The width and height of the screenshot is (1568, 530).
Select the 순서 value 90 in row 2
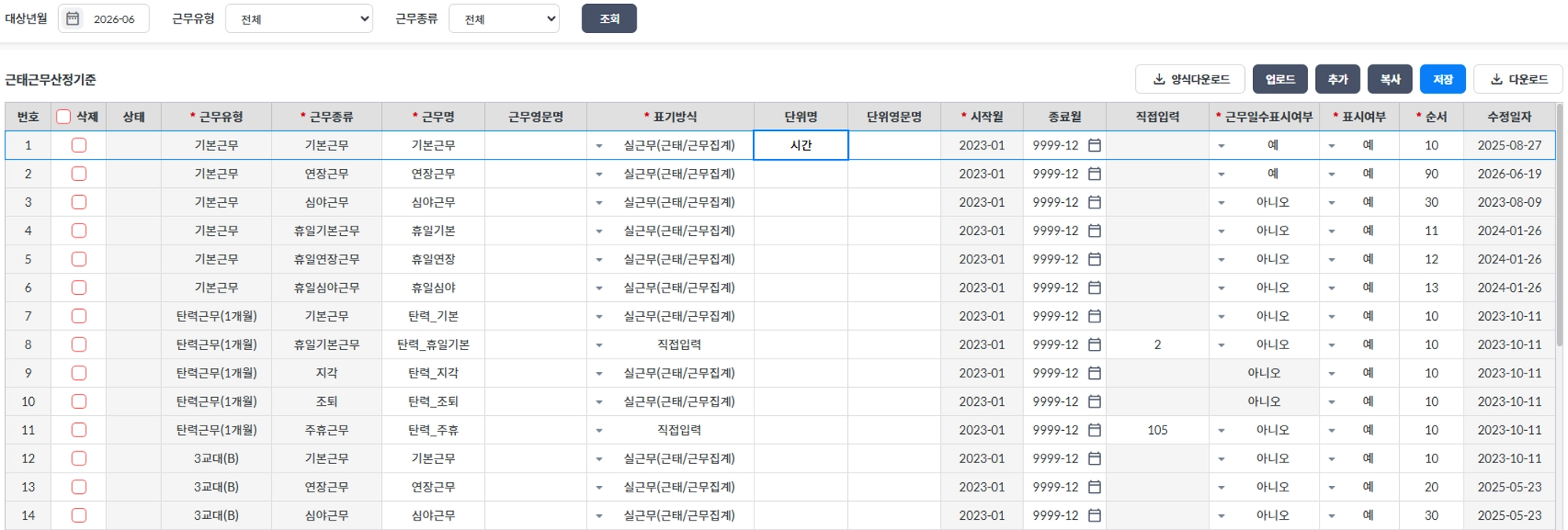click(x=1431, y=174)
